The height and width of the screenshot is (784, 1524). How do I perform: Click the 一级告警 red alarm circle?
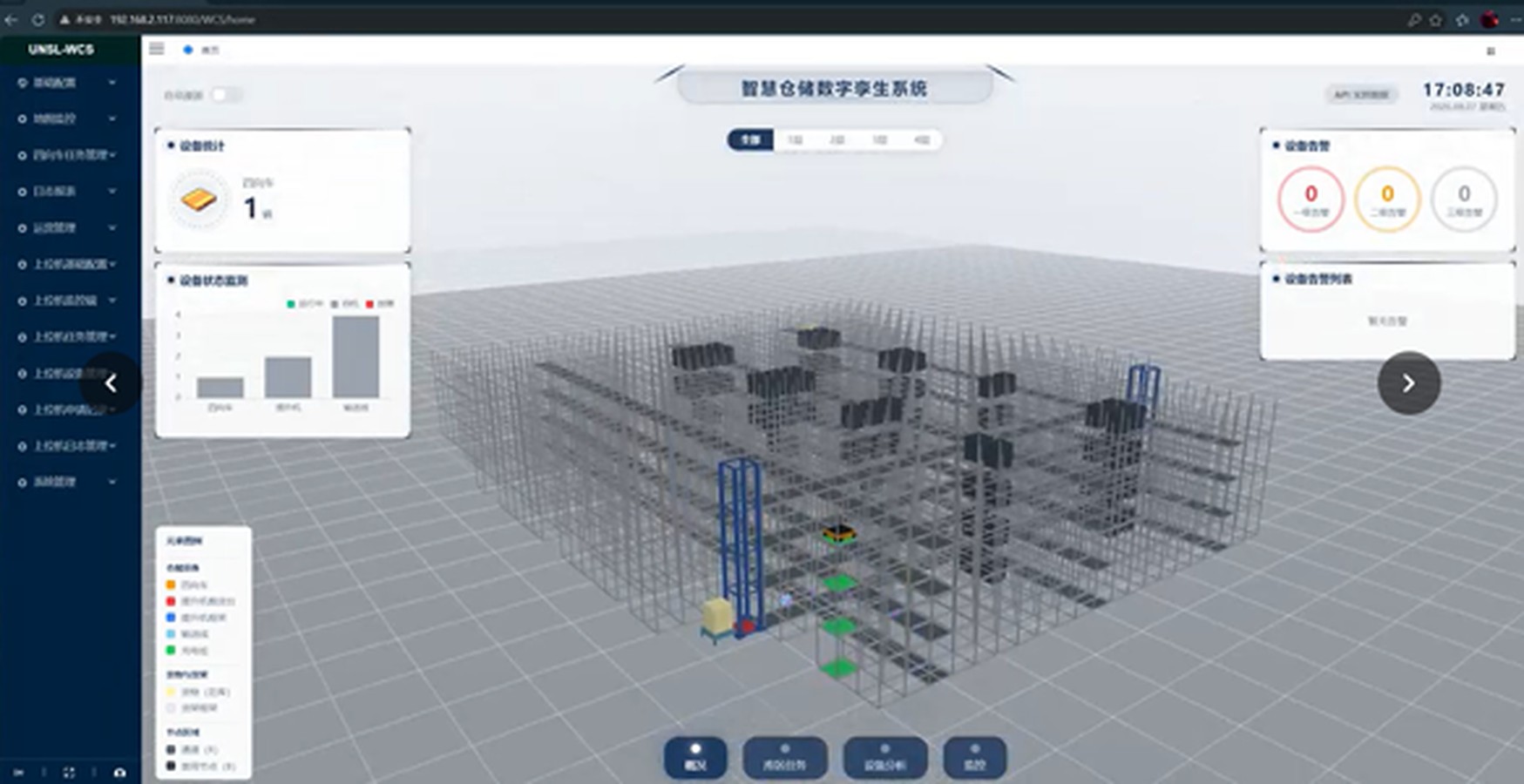pyautogui.click(x=1311, y=199)
